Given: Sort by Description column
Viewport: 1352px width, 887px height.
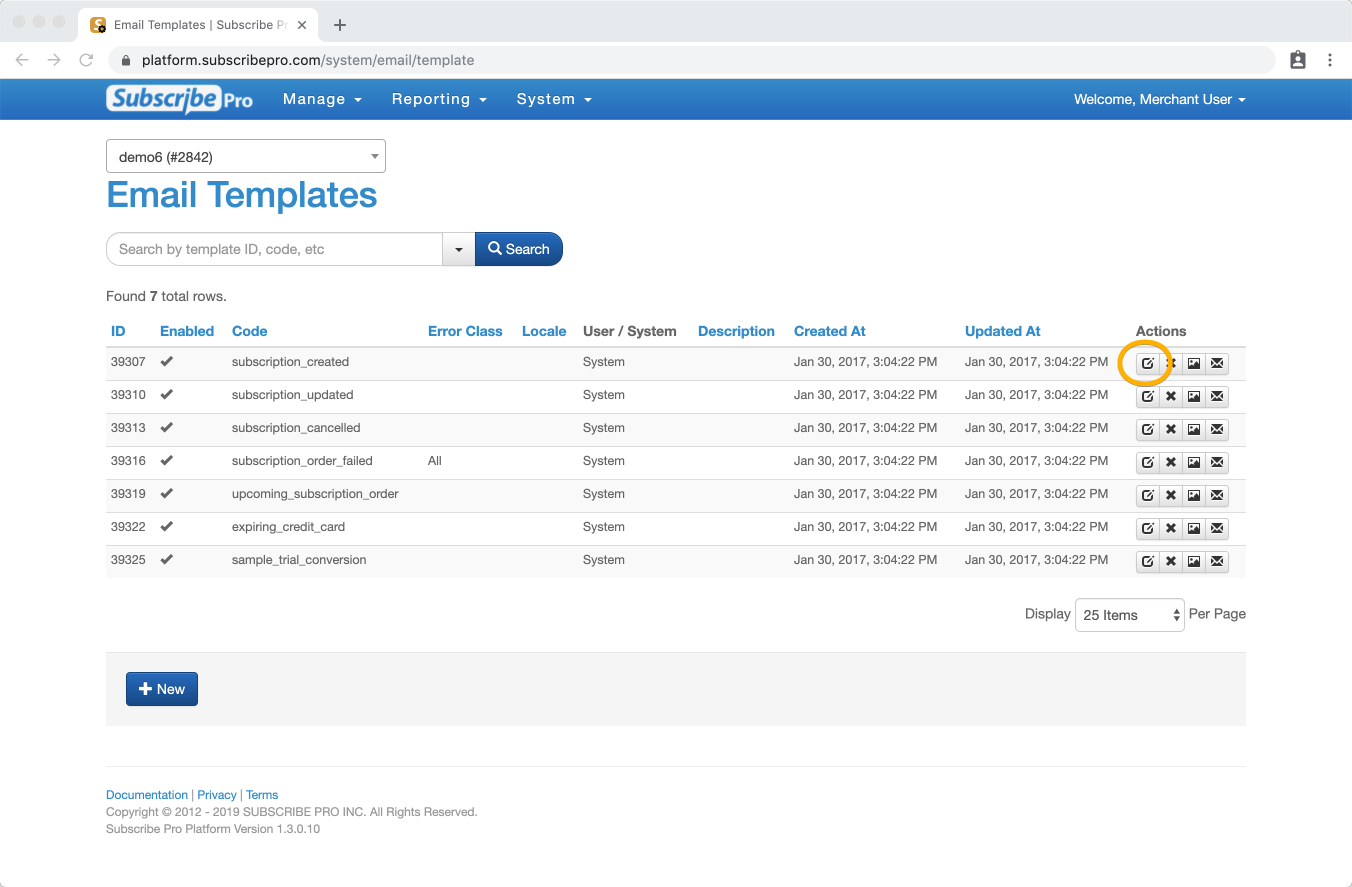Looking at the screenshot, I should (x=736, y=331).
